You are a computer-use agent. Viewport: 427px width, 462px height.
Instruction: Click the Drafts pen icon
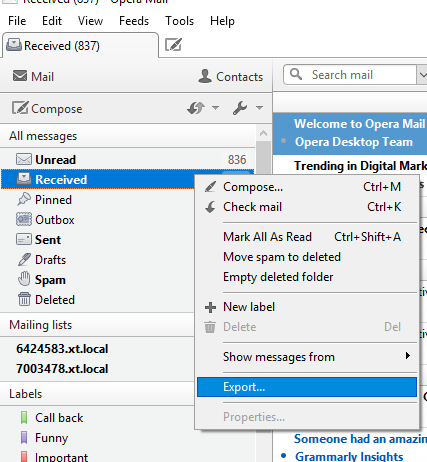pos(24,259)
